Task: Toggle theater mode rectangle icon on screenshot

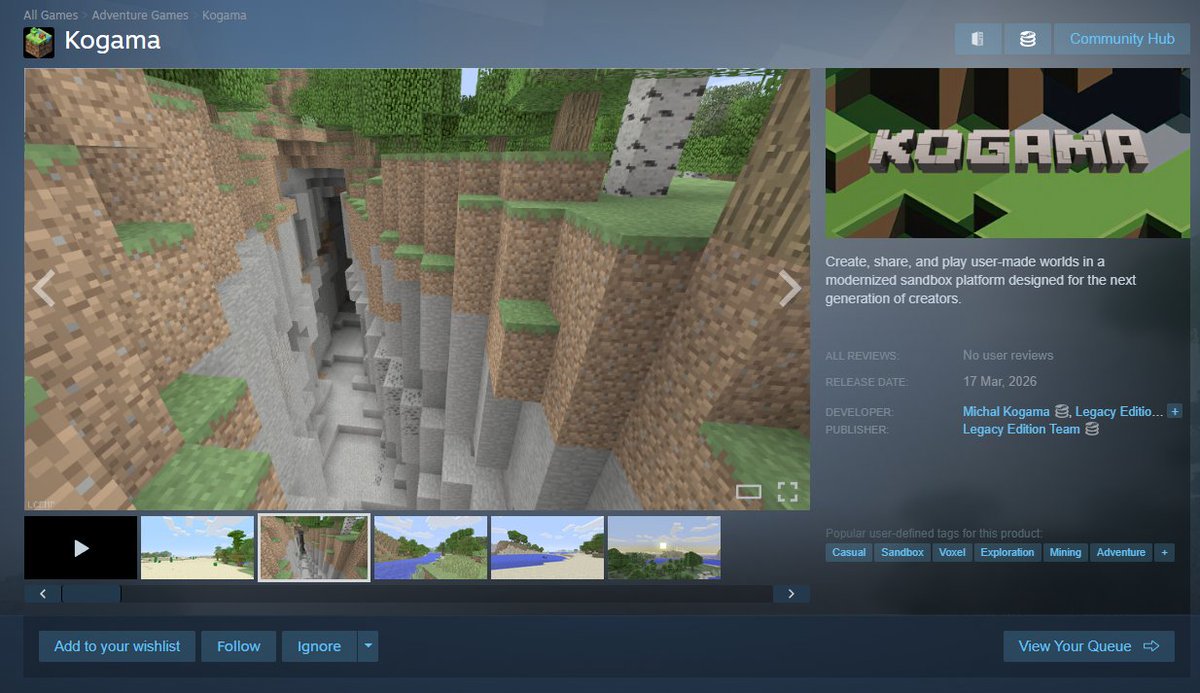Action: coord(749,491)
